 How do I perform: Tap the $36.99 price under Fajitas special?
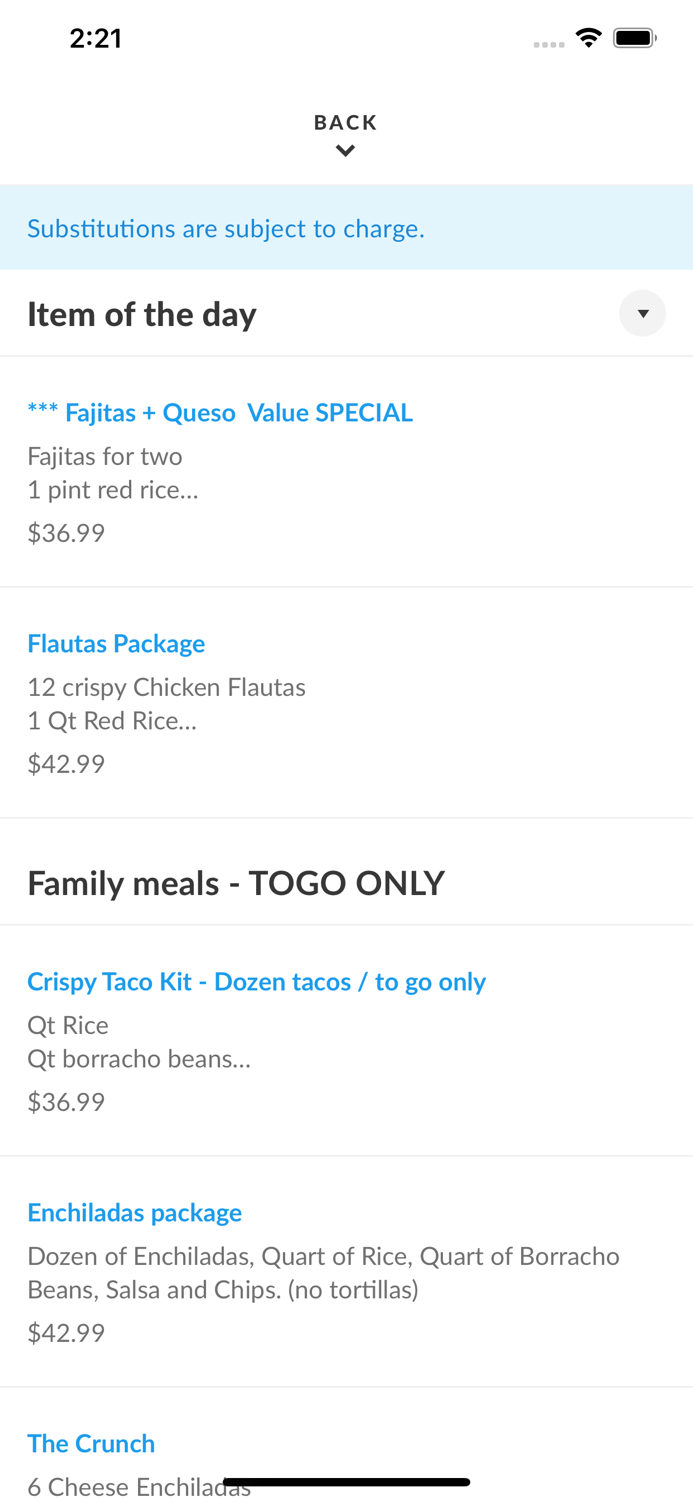pos(66,532)
